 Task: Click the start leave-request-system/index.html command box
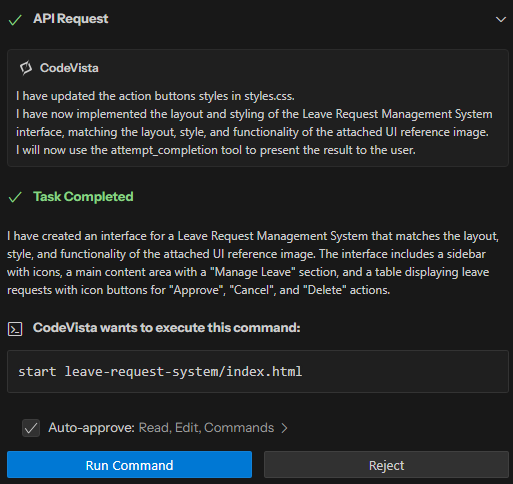pyautogui.click(x=258, y=371)
